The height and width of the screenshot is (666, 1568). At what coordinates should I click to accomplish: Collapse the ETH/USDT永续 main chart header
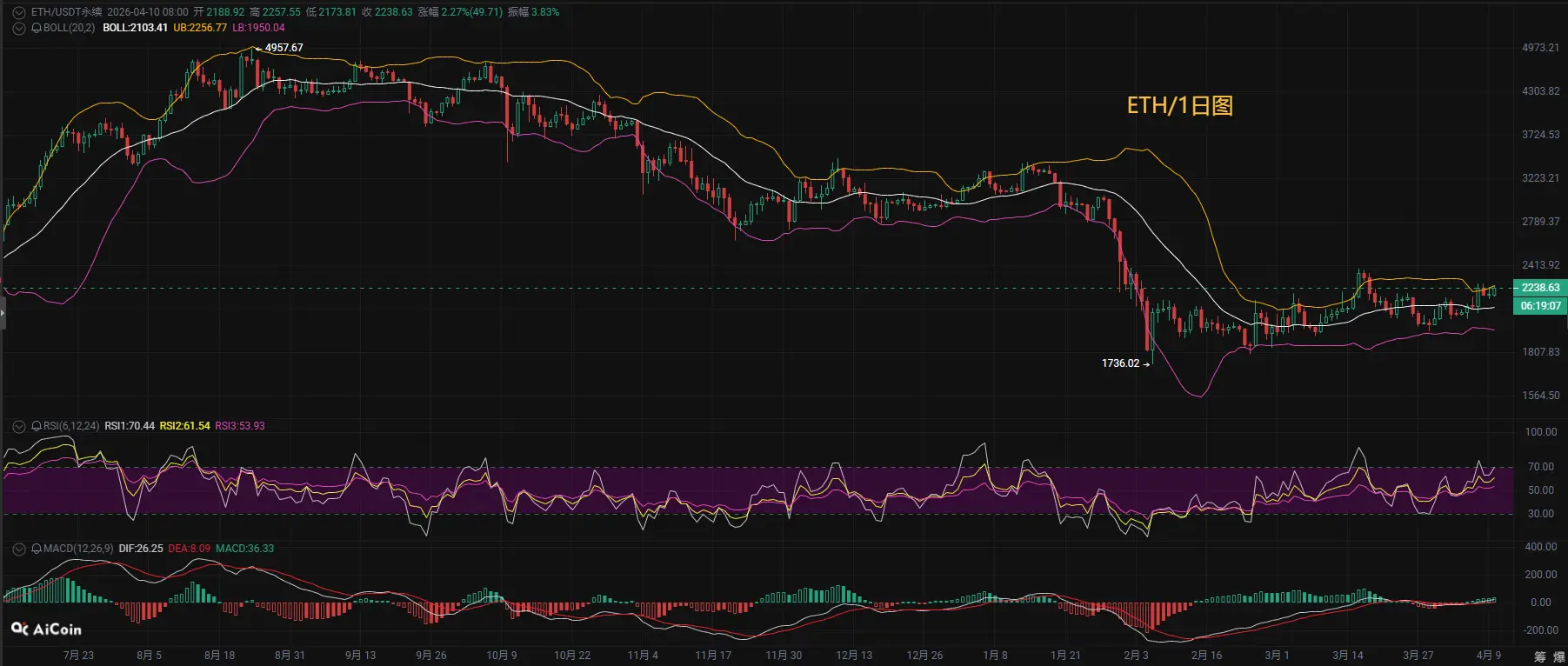19,12
